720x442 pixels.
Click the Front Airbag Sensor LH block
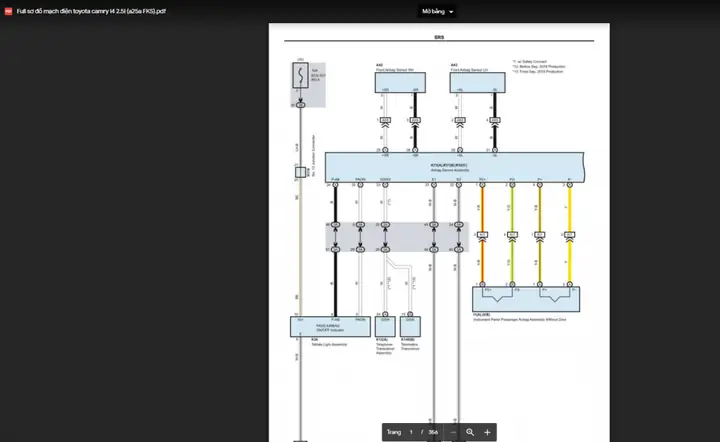click(x=478, y=83)
